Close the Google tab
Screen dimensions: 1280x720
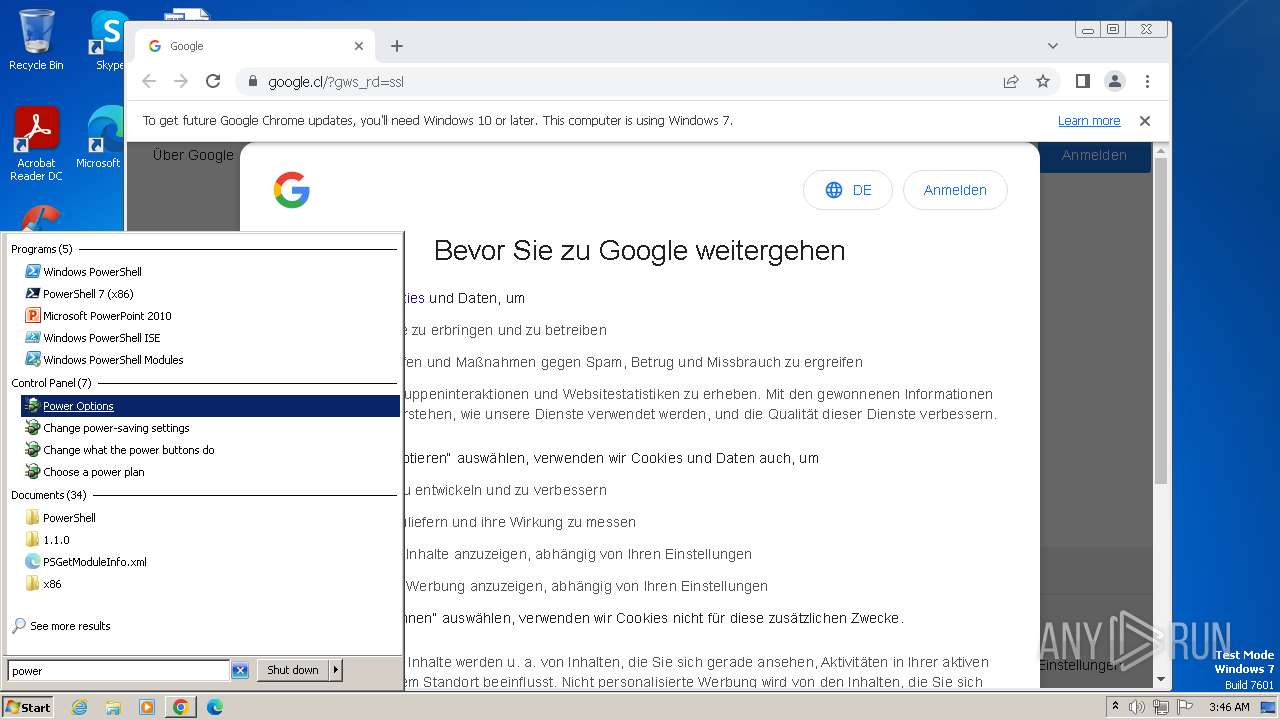(359, 46)
